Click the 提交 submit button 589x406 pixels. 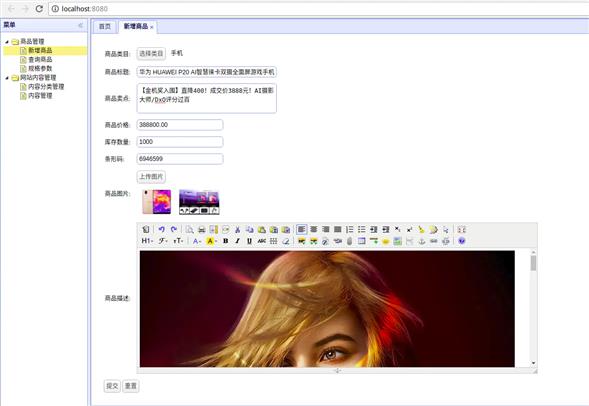point(112,386)
